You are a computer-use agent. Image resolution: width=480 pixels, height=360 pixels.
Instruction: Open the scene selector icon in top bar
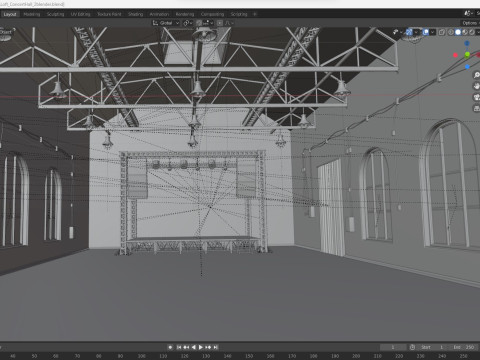pos(468,13)
